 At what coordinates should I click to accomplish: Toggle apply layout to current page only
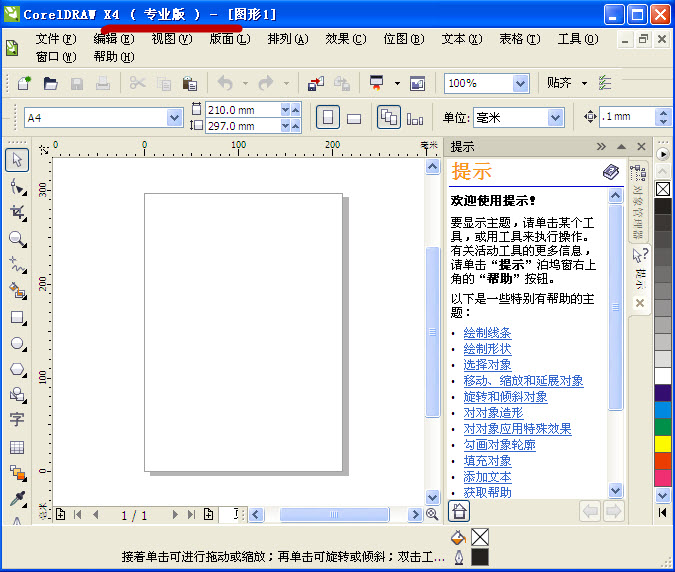[415, 118]
